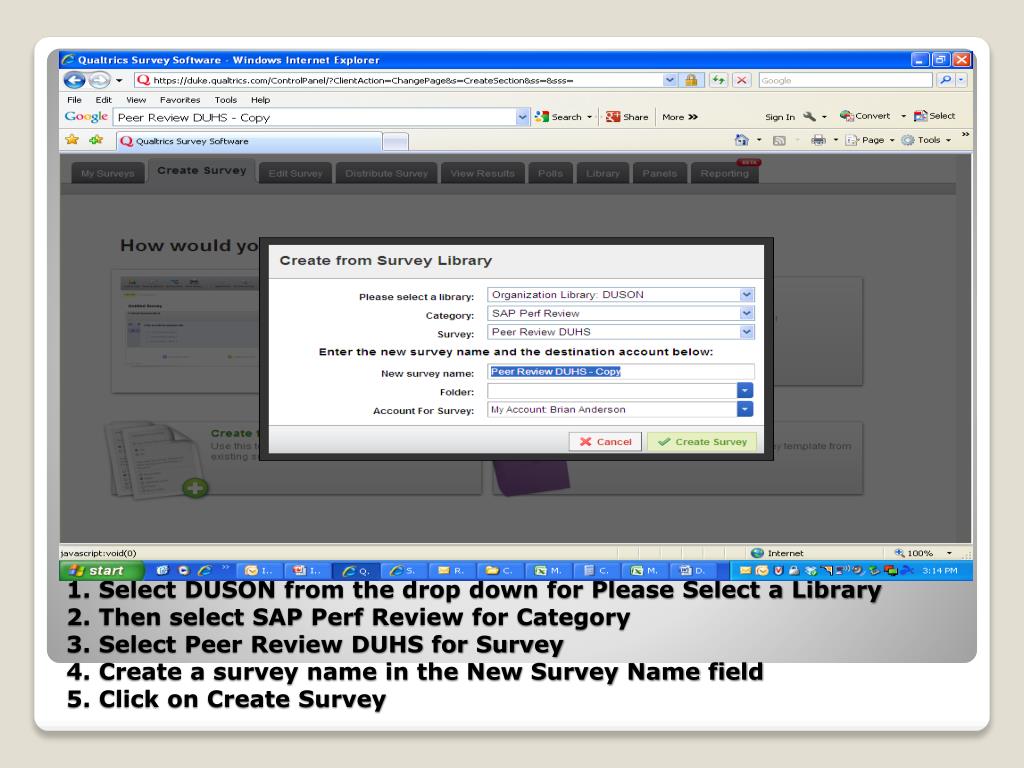This screenshot has height=768, width=1024.
Task: Click the Favorites star icon
Action: pos(72,140)
